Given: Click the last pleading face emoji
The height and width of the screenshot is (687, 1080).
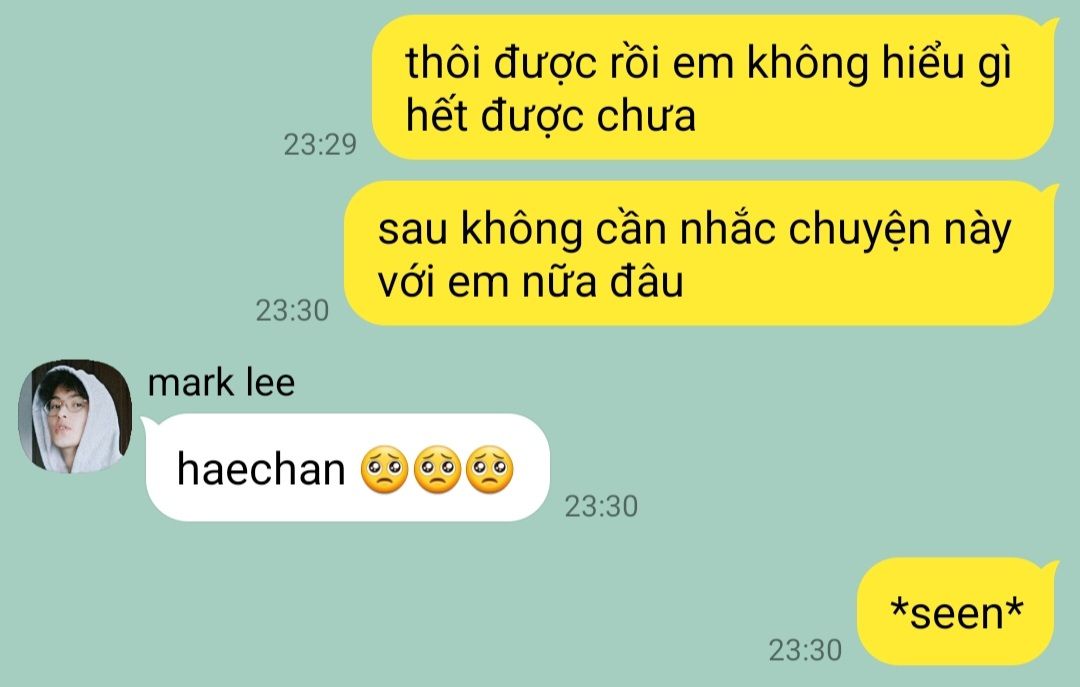Looking at the screenshot, I should coord(489,469).
